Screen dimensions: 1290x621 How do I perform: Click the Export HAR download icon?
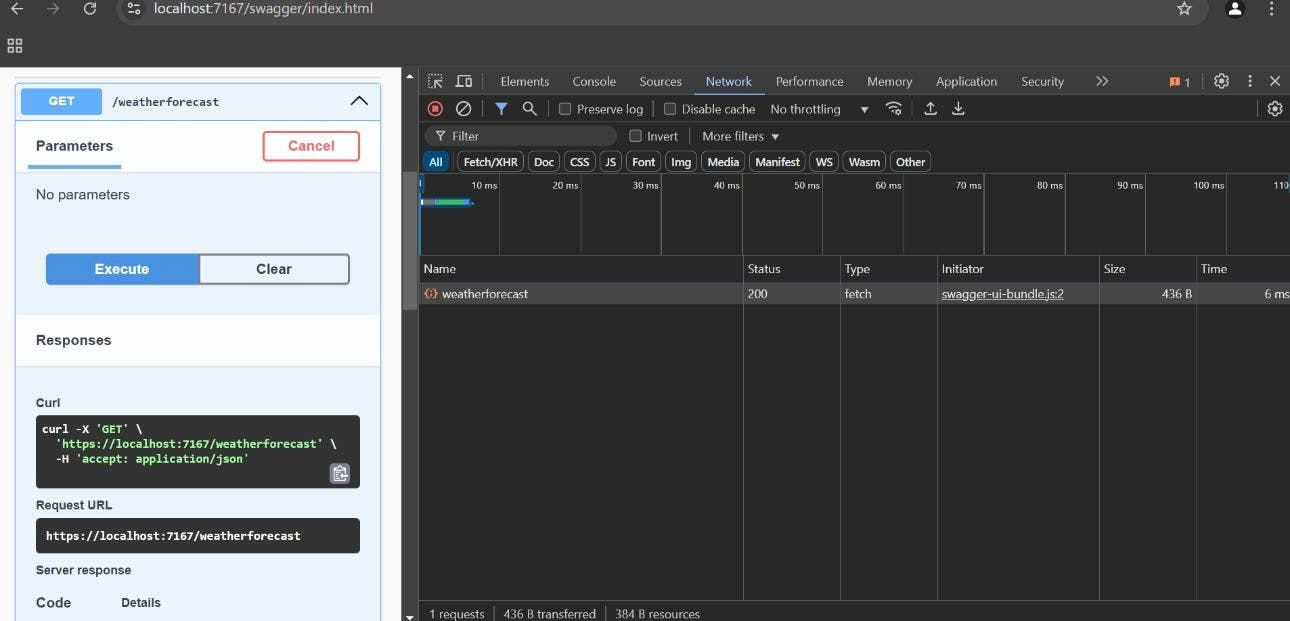(x=958, y=109)
